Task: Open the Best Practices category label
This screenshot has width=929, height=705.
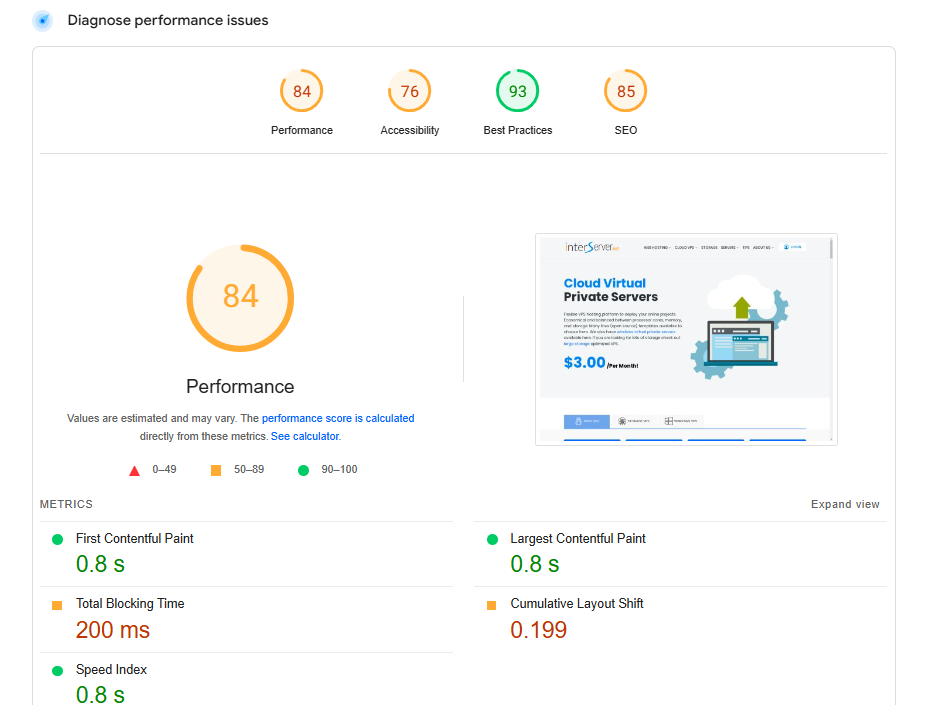Action: [517, 130]
